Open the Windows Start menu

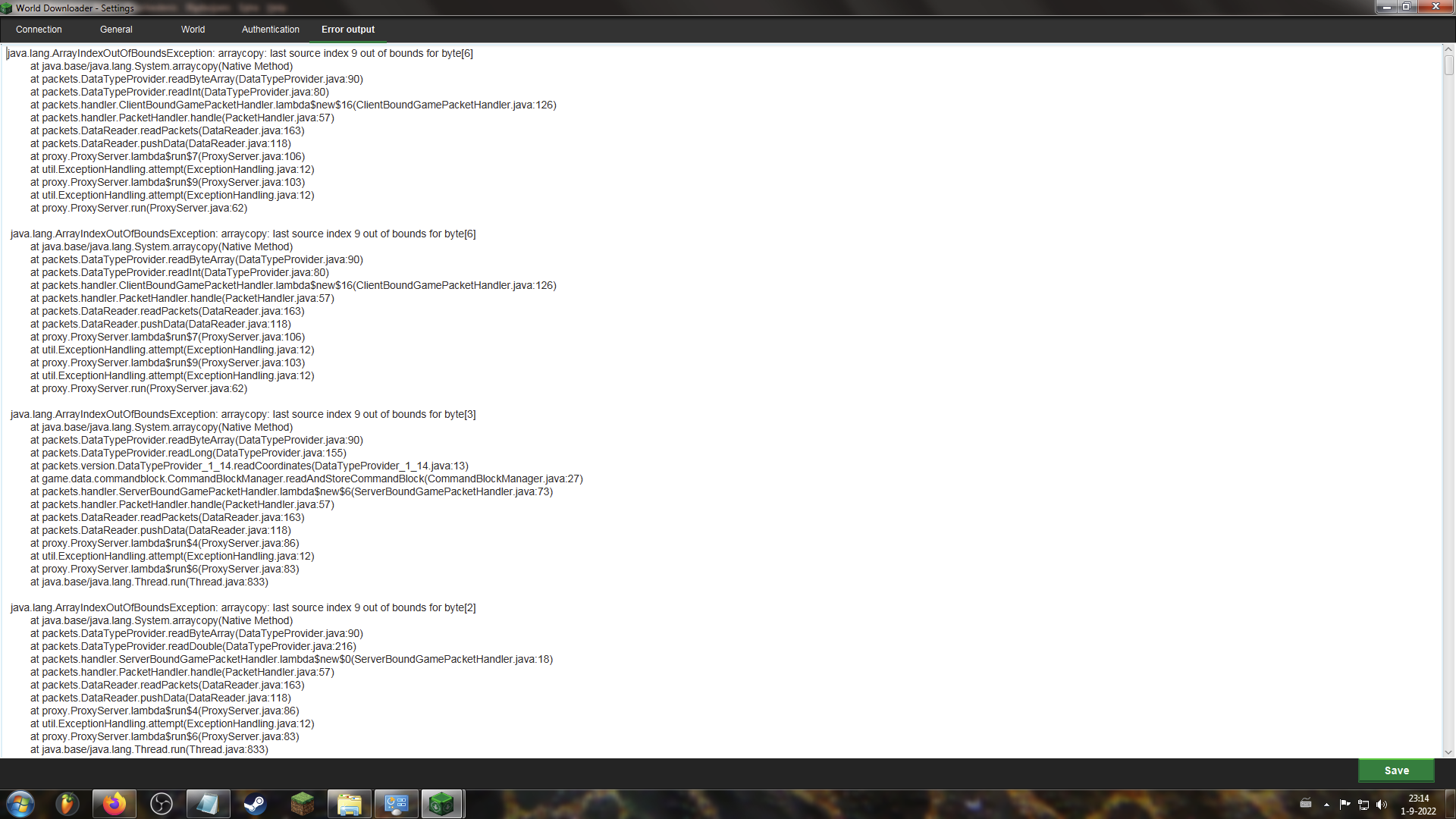pos(20,804)
